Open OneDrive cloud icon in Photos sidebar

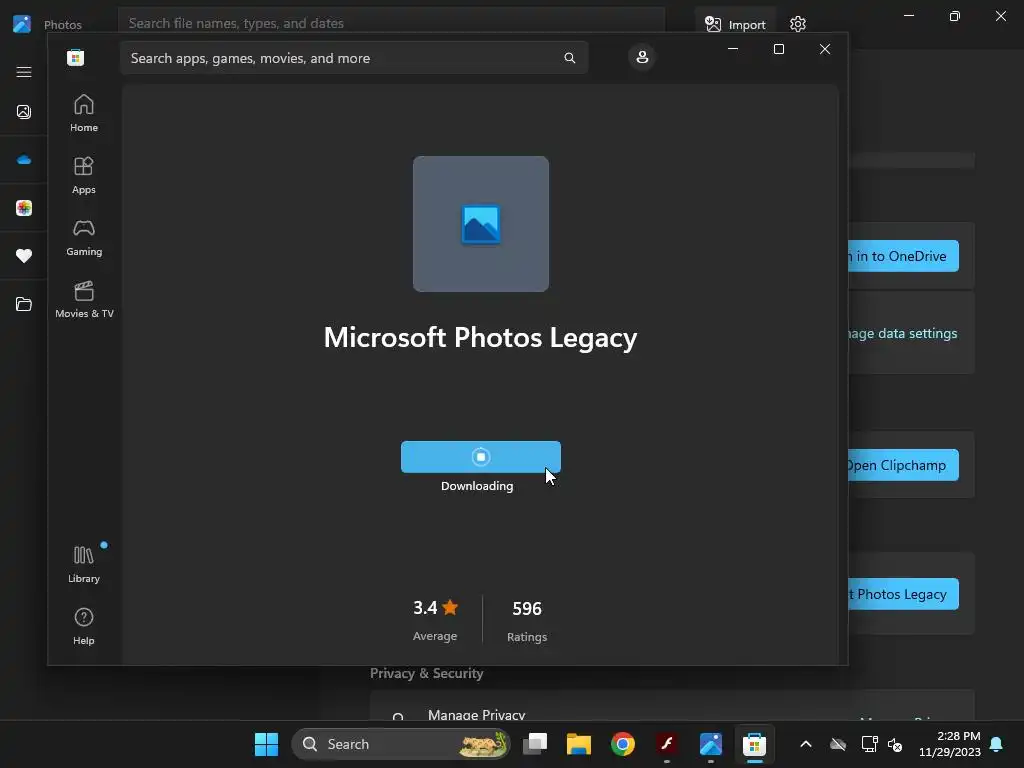pos(24,160)
